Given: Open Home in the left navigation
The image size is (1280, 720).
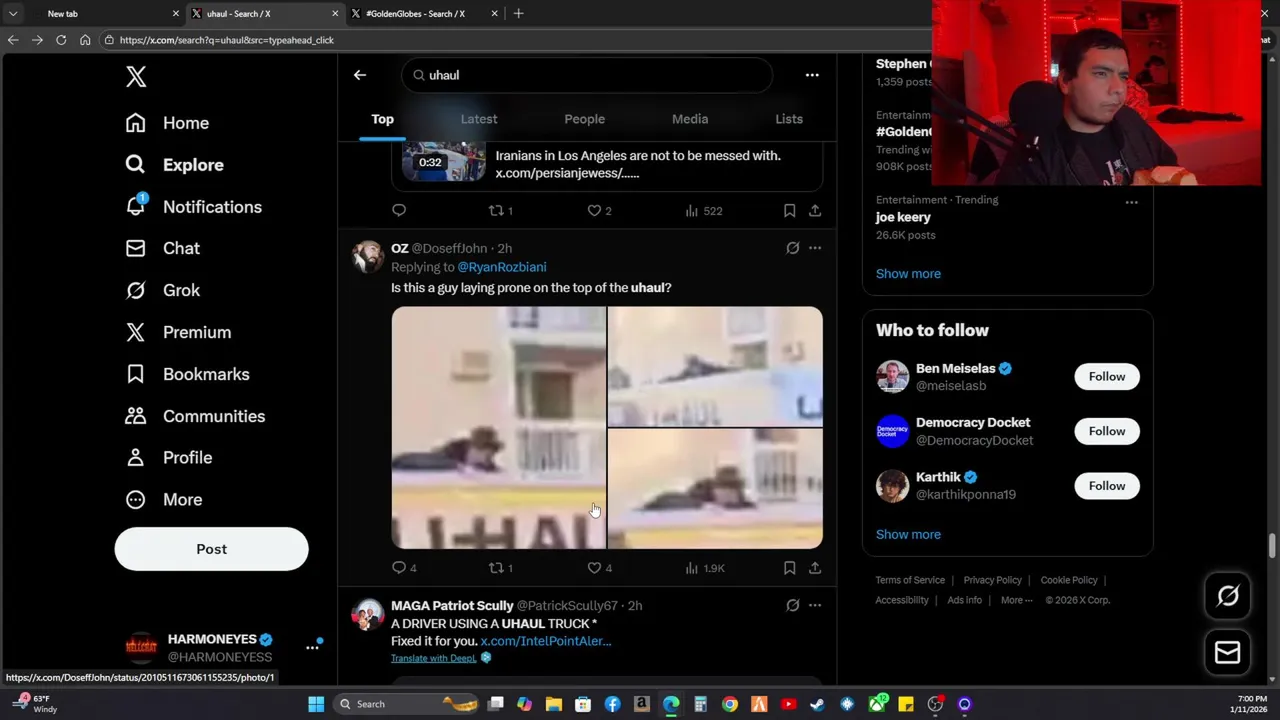Looking at the screenshot, I should (167, 123).
